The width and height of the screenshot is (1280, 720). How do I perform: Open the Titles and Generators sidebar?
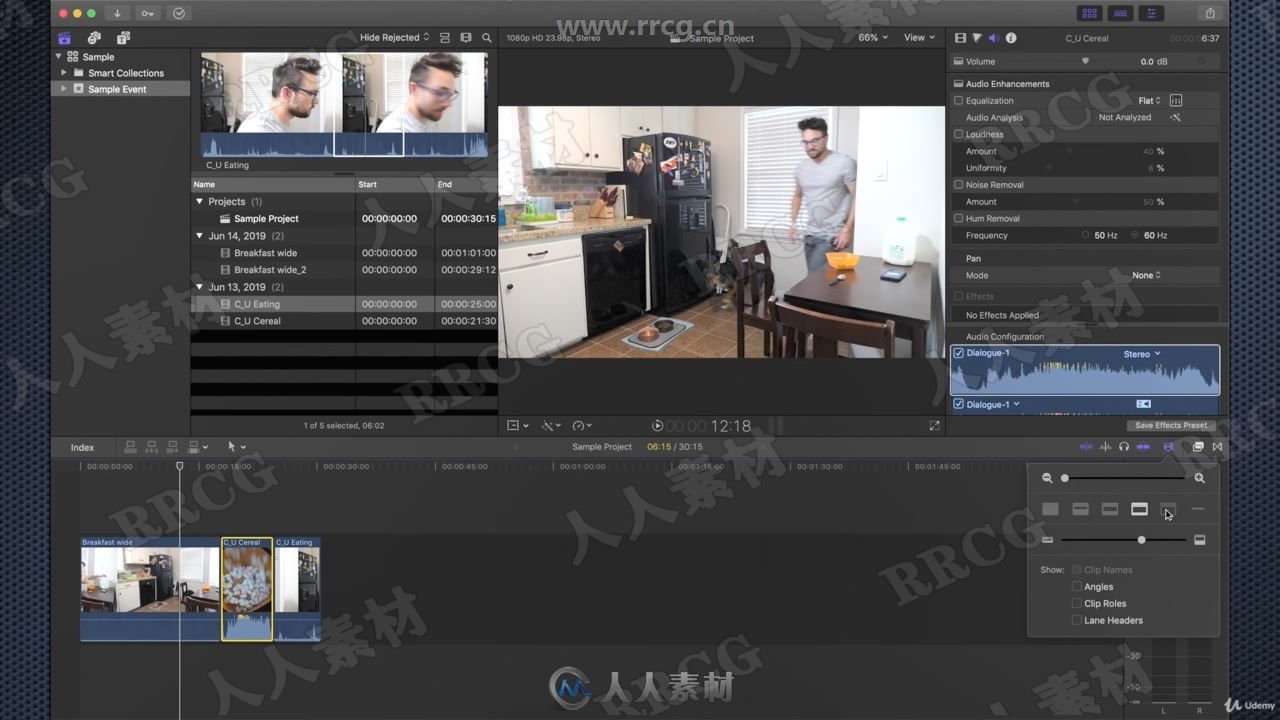pos(123,38)
